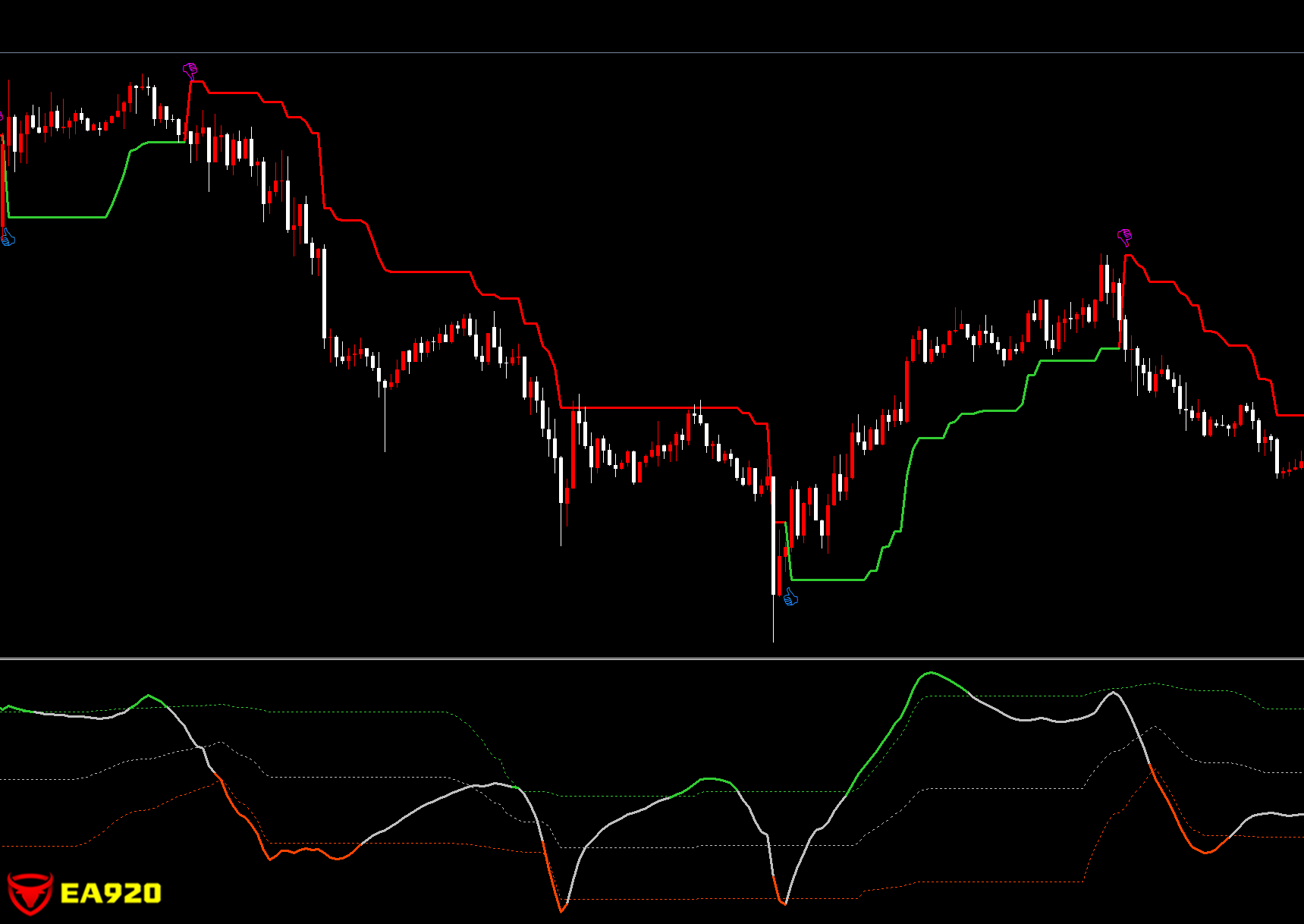Screen dimensions: 1304x924
Task: Click the first deep orange oscillator trough
Action: [562, 910]
